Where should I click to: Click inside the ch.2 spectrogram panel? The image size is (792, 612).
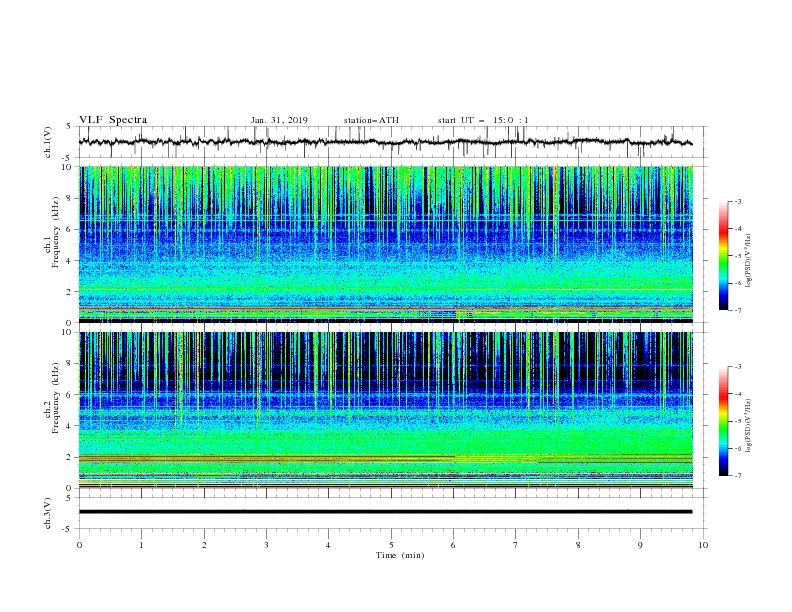(385, 410)
